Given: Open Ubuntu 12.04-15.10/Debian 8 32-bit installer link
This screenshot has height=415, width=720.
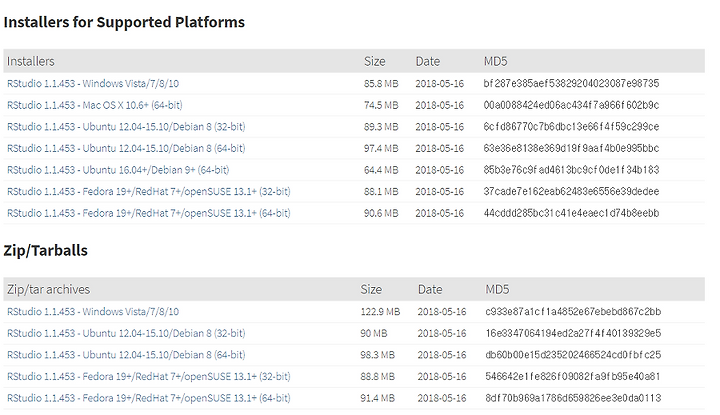Looking at the screenshot, I should click(126, 127).
